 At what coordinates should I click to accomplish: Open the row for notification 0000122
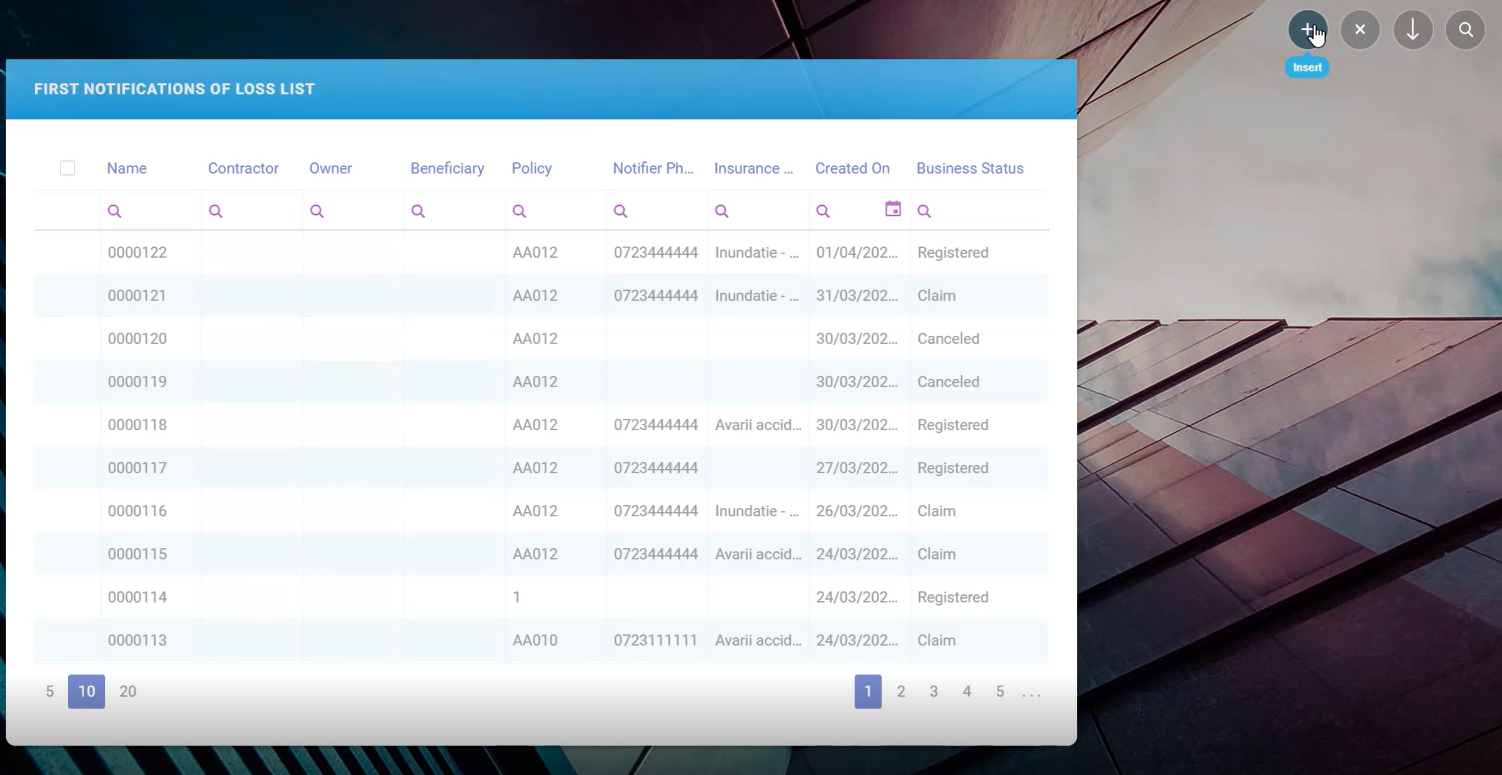pos(137,252)
